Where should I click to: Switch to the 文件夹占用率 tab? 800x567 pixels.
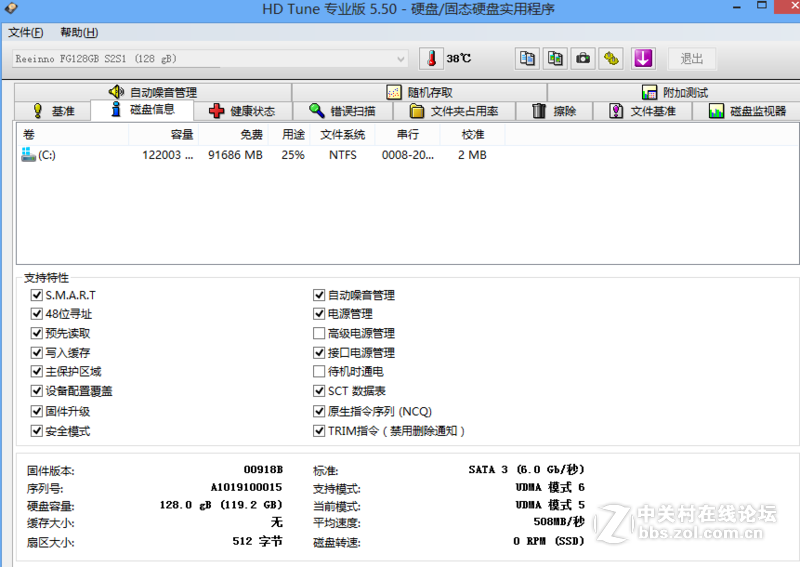[454, 111]
